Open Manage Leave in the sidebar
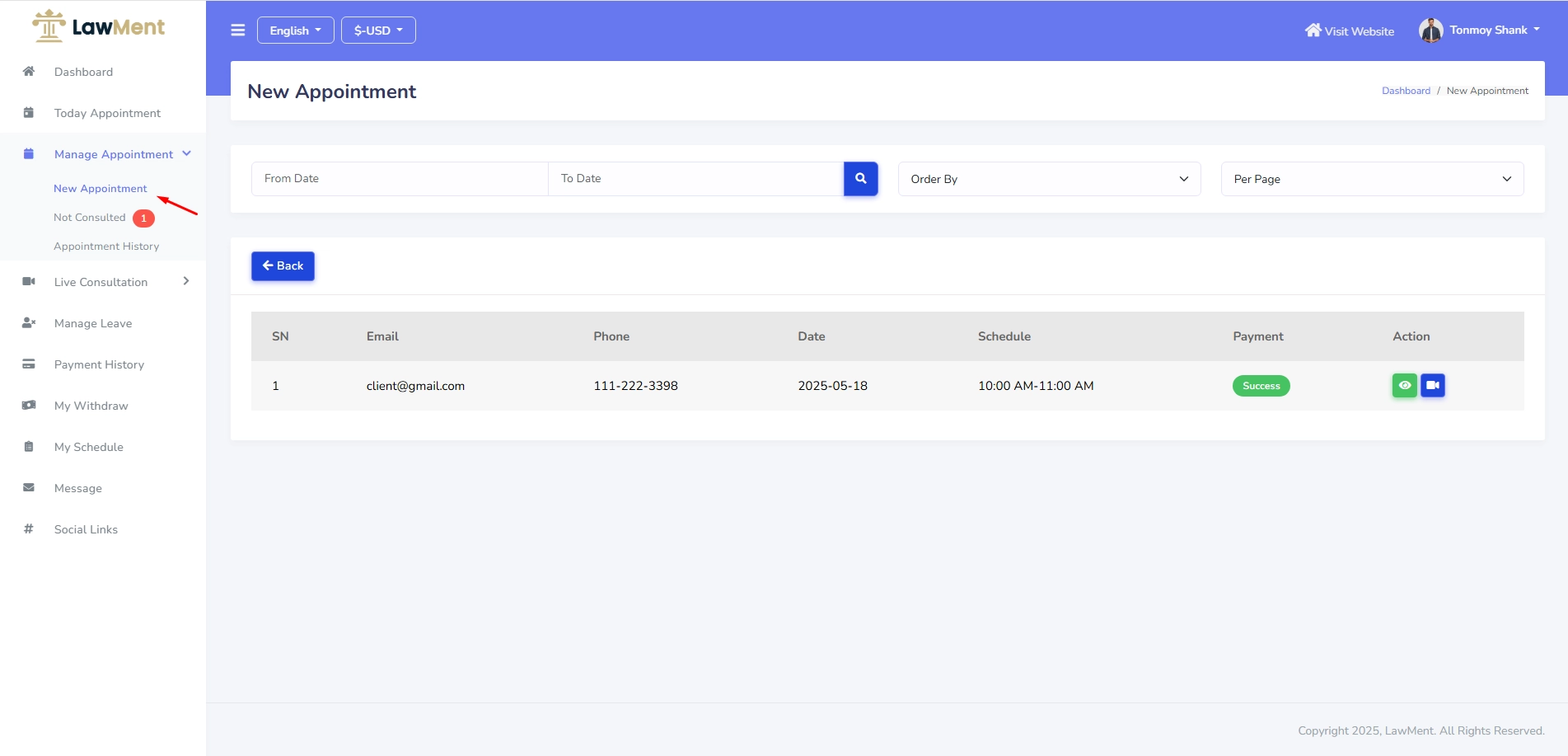 93,323
